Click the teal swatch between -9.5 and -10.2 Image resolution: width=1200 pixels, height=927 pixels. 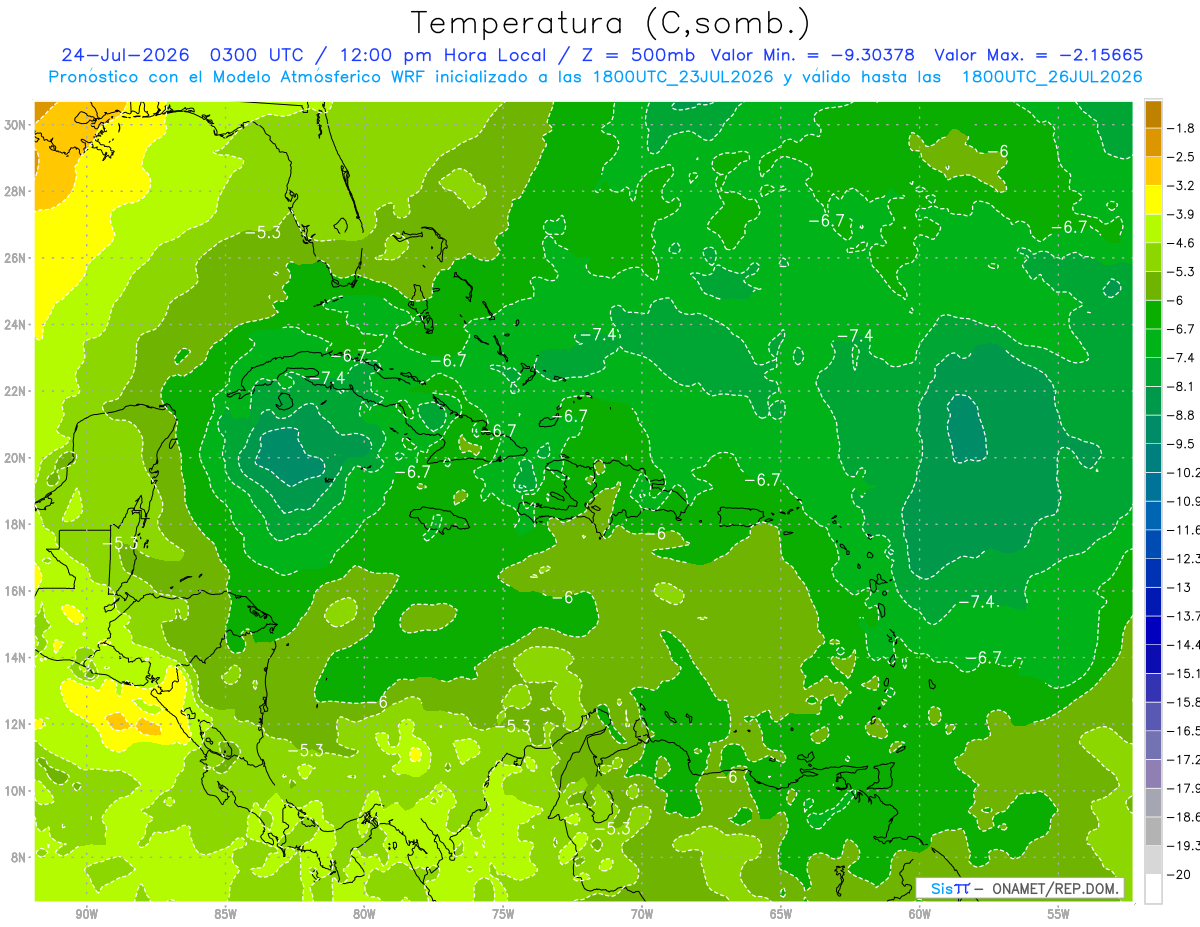(x=1153, y=457)
